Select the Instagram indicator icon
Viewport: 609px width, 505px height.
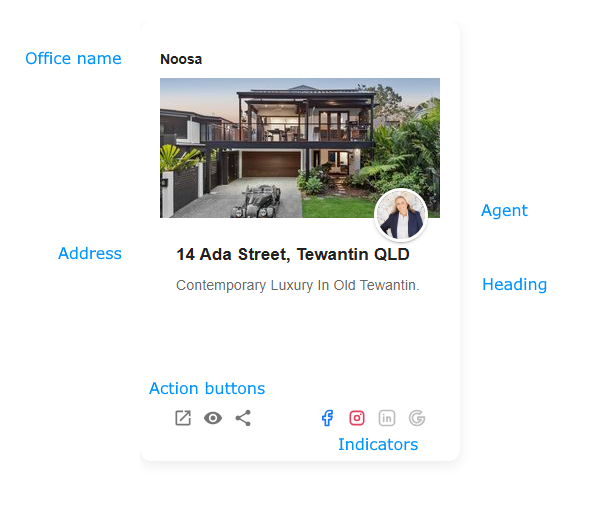point(357,418)
